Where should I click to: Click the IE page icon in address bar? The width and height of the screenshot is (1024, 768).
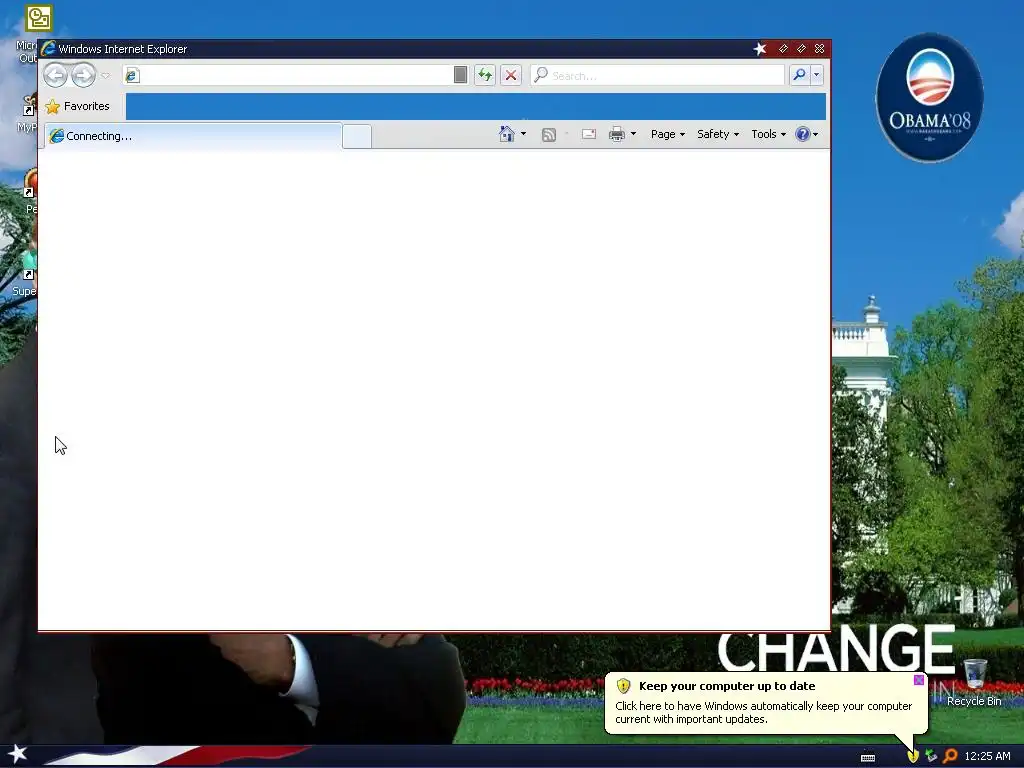tap(132, 76)
